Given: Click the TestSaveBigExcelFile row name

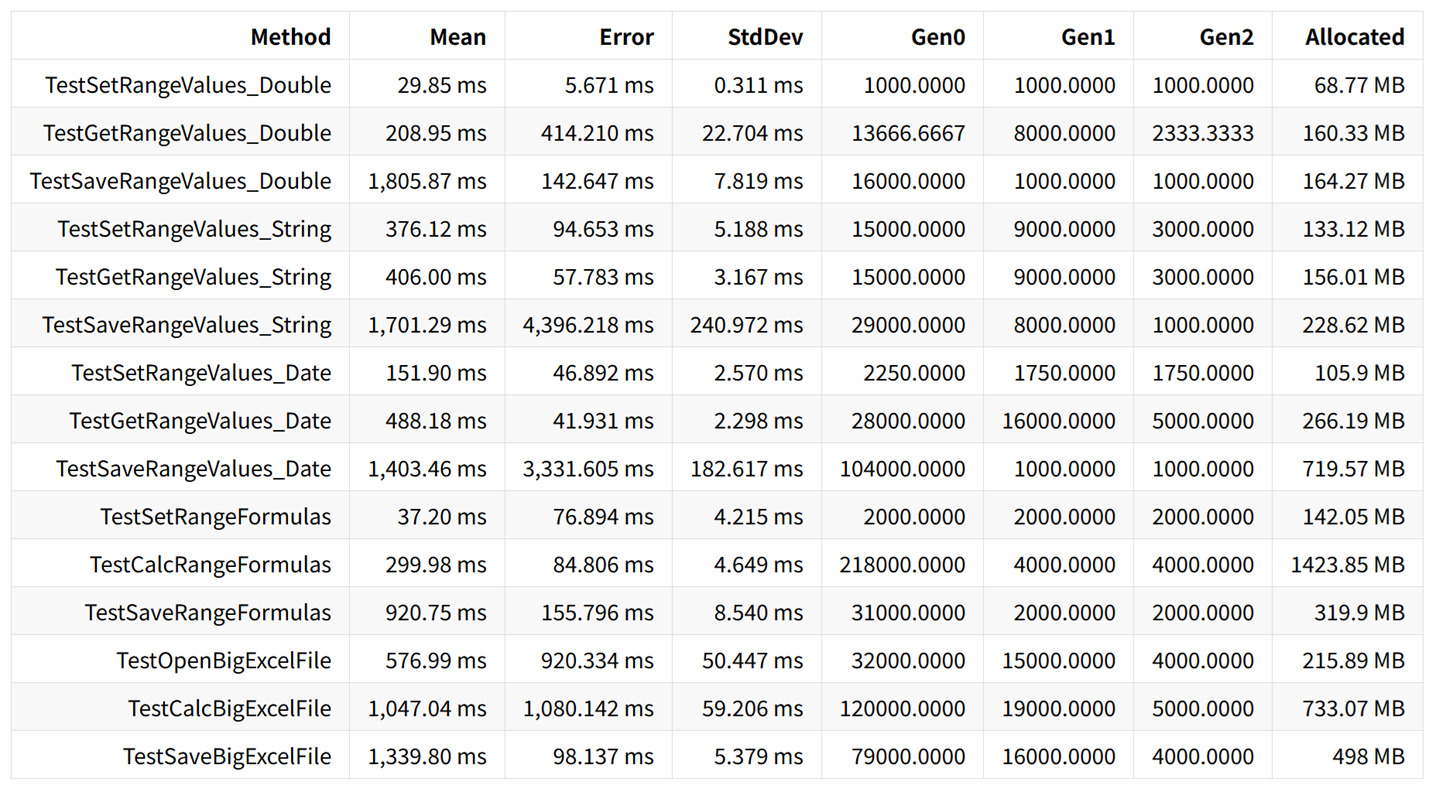Looking at the screenshot, I should pos(227,757).
